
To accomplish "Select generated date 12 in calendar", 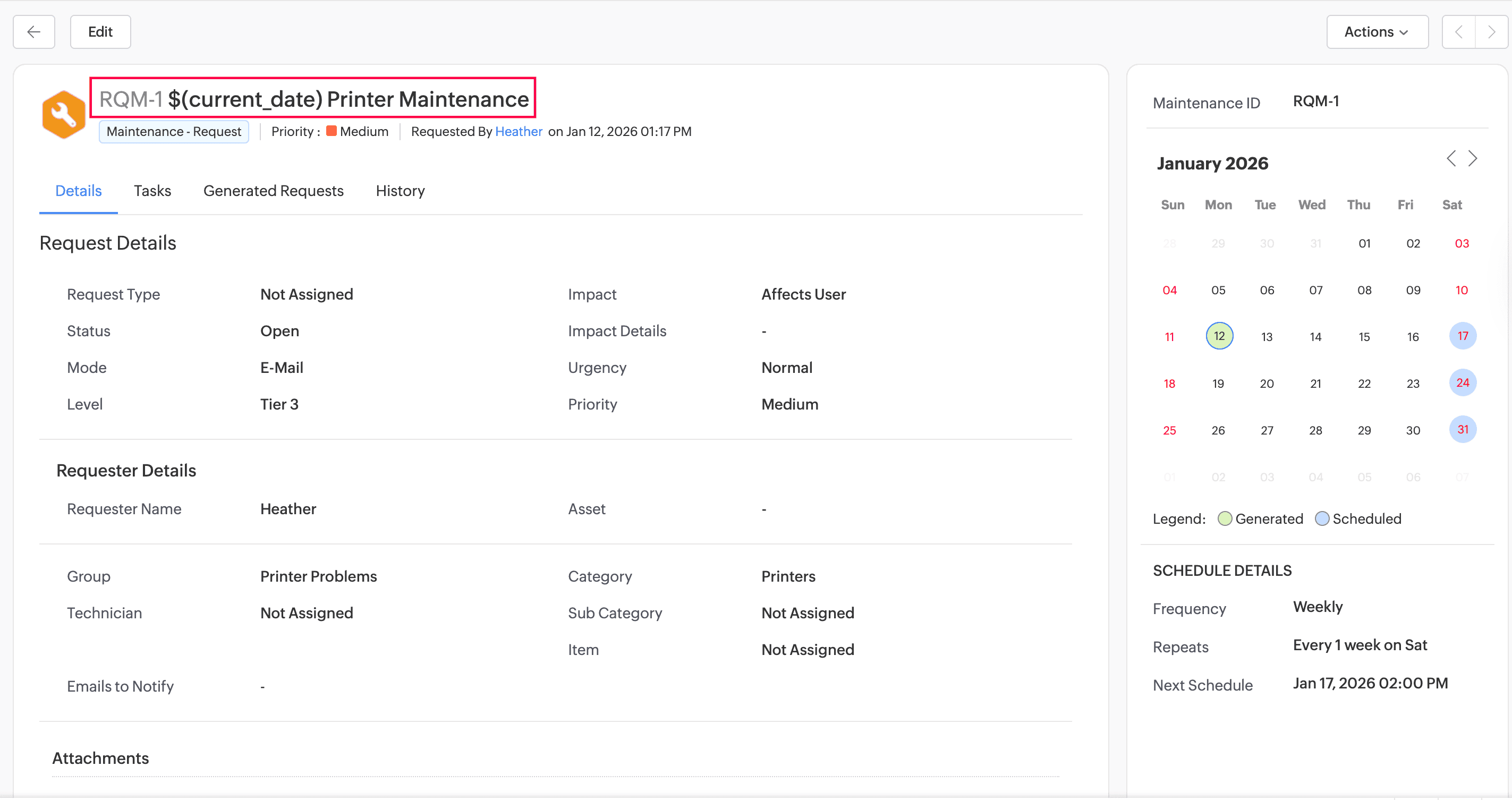I will (x=1219, y=336).
